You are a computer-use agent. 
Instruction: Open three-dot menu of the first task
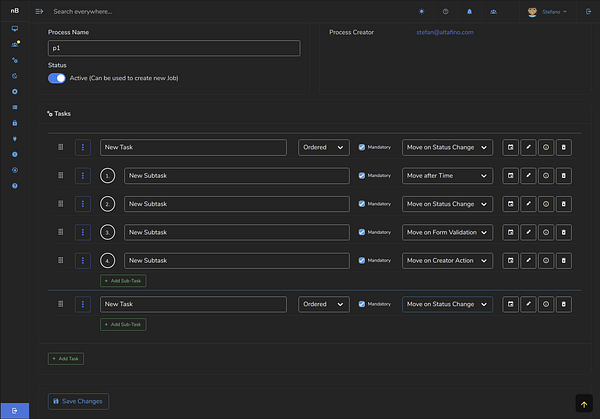[82, 147]
